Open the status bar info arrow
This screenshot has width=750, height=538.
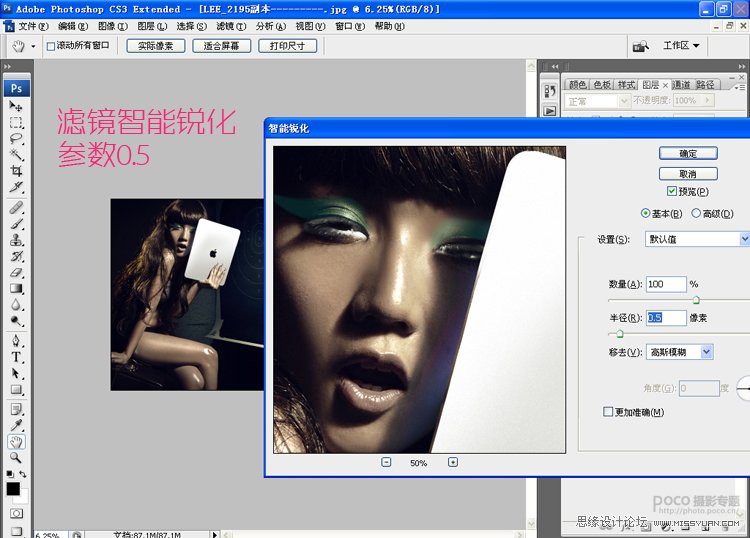(214, 534)
